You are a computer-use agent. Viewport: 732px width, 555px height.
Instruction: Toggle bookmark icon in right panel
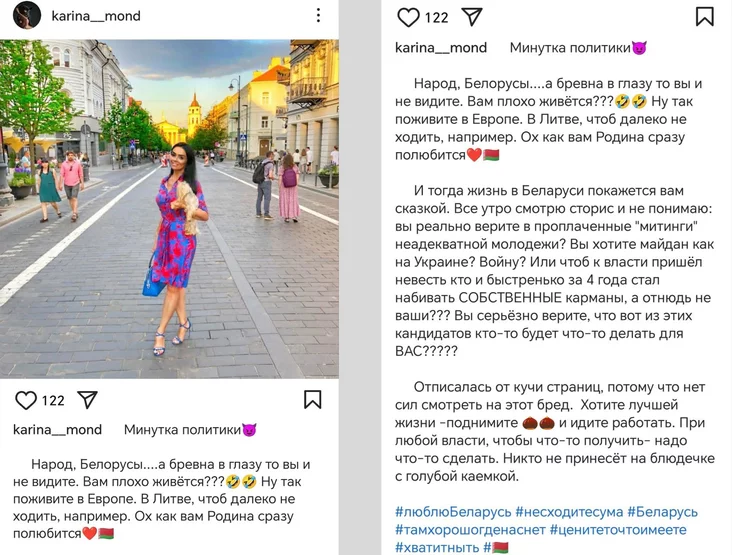[x=704, y=16]
